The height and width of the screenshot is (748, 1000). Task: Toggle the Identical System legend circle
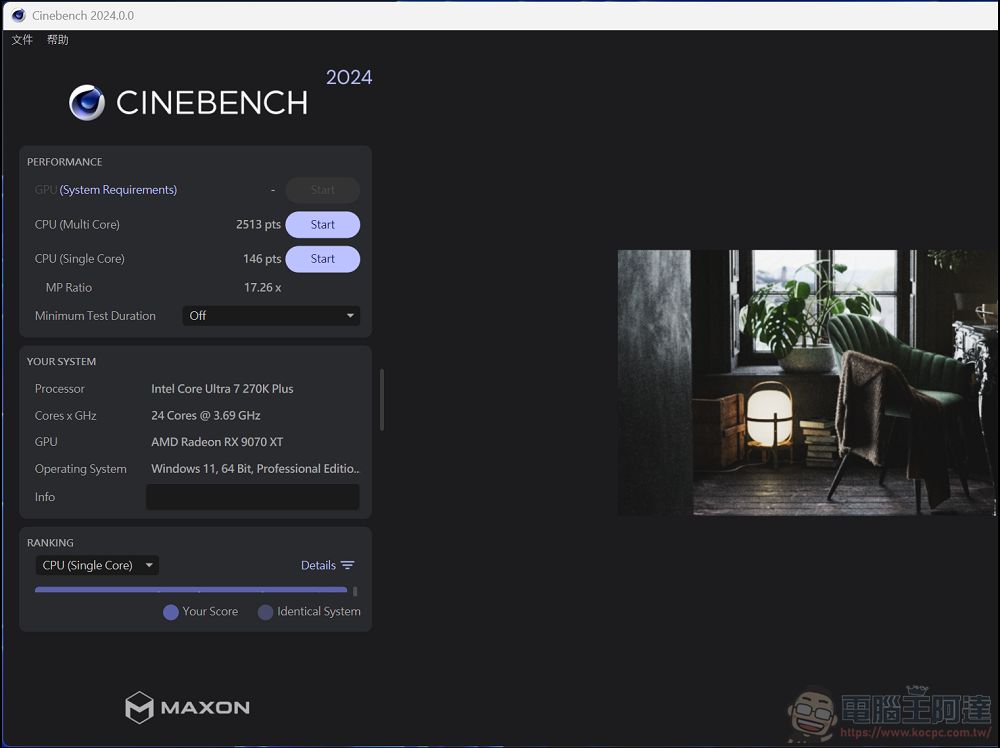point(265,612)
